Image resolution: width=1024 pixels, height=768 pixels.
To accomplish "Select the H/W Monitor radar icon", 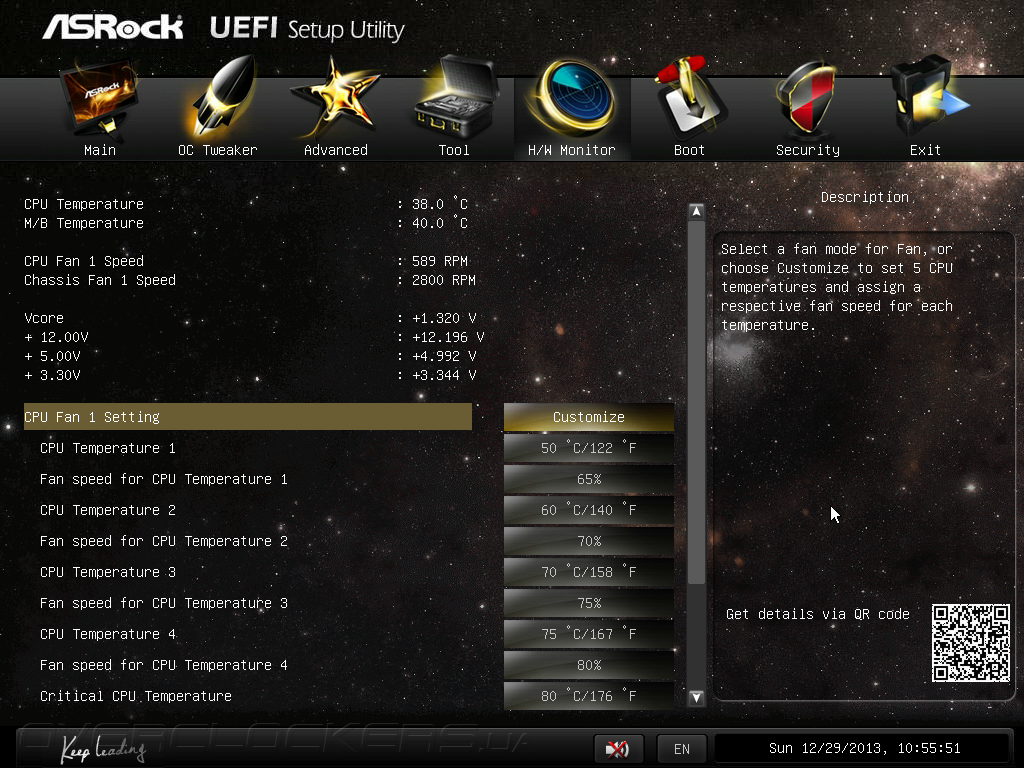I will (573, 98).
